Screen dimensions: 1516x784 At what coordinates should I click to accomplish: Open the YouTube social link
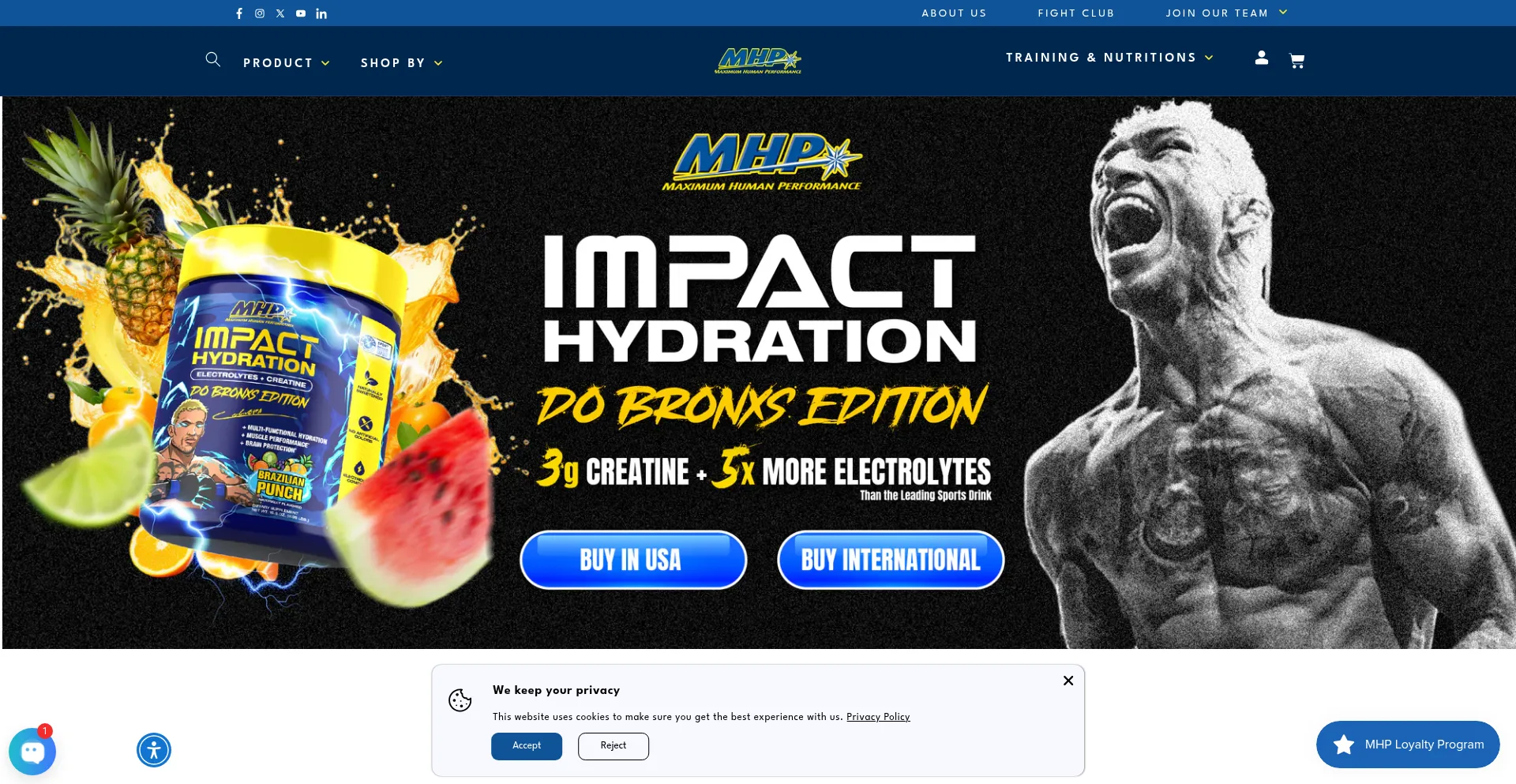click(301, 13)
